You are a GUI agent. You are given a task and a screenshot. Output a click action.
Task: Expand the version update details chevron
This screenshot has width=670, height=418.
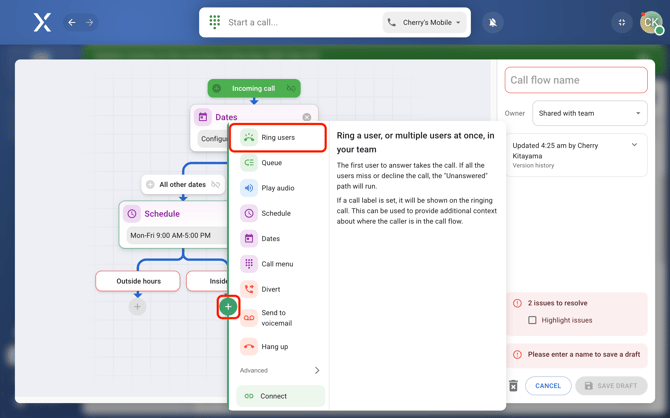[634, 146]
